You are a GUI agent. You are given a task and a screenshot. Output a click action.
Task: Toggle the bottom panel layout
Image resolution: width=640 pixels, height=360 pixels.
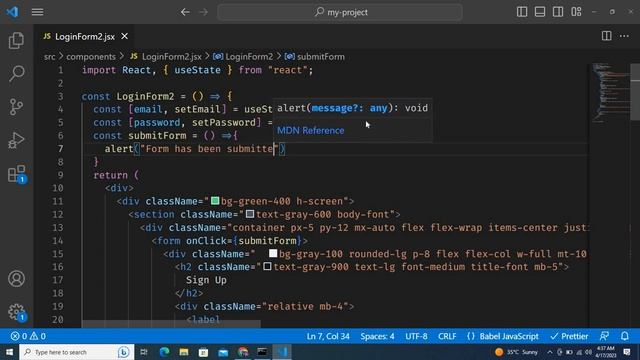click(540, 12)
